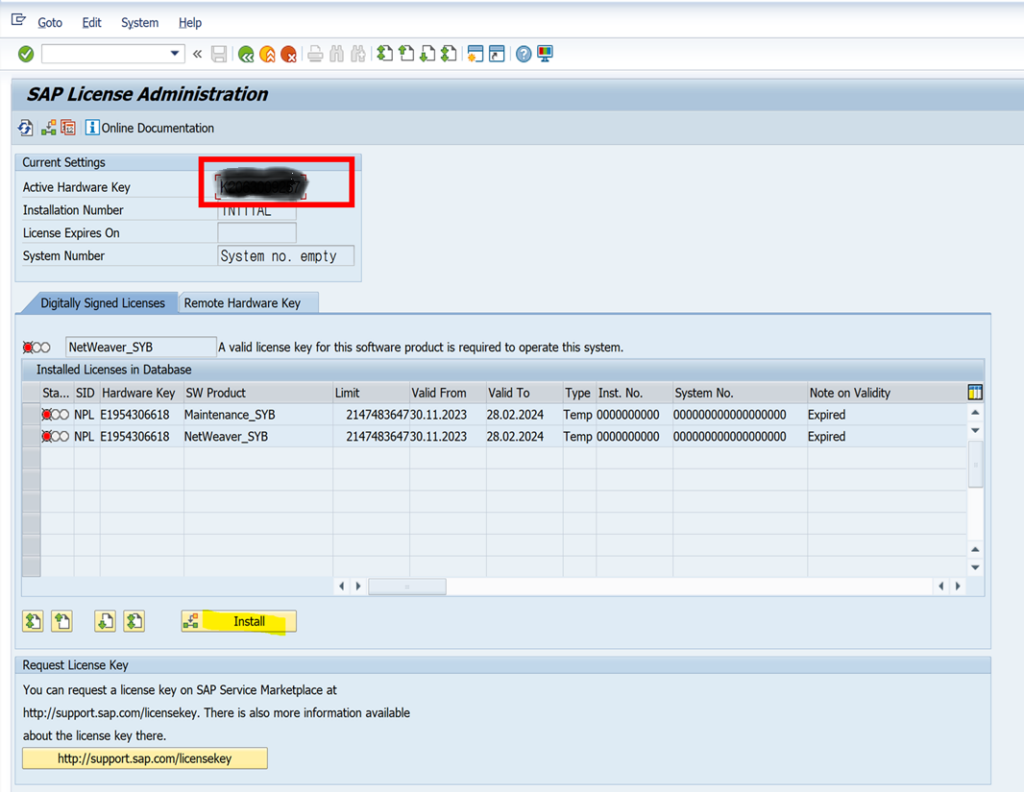Click Last Page icon in standard toolbar
1024x792 pixels.
click(x=449, y=54)
